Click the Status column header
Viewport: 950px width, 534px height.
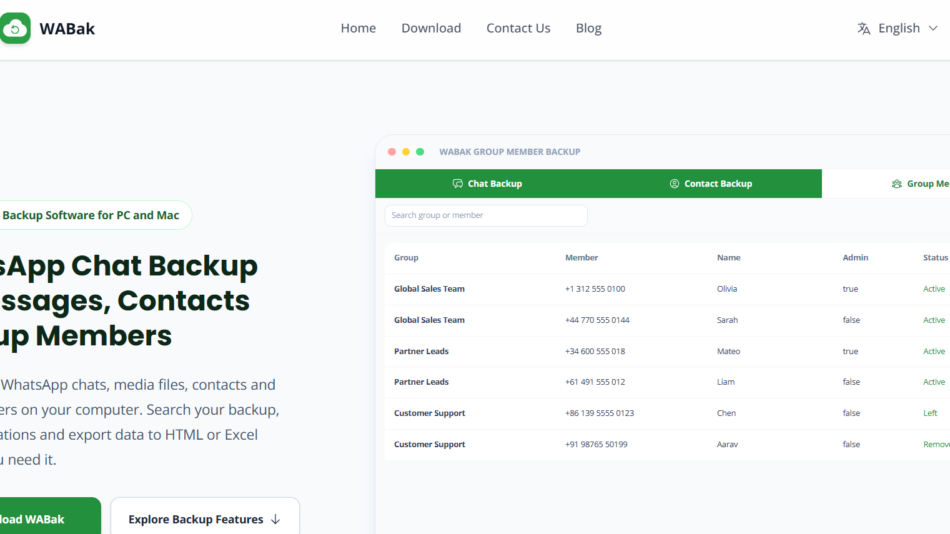[x=935, y=258]
